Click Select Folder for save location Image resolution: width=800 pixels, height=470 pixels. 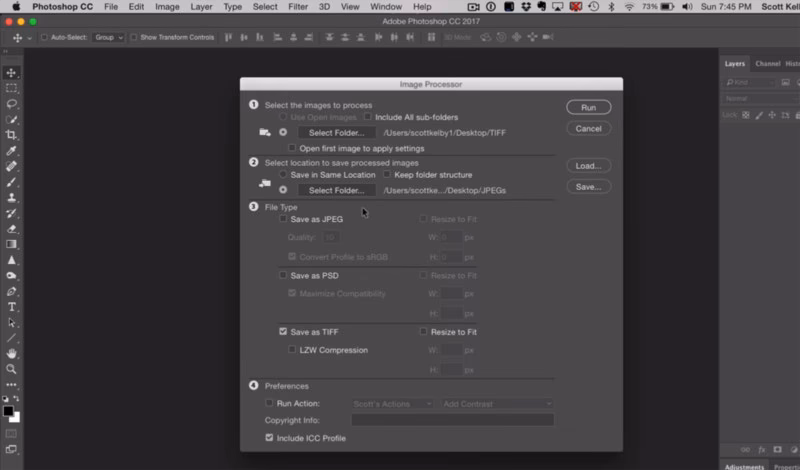pyautogui.click(x=337, y=190)
